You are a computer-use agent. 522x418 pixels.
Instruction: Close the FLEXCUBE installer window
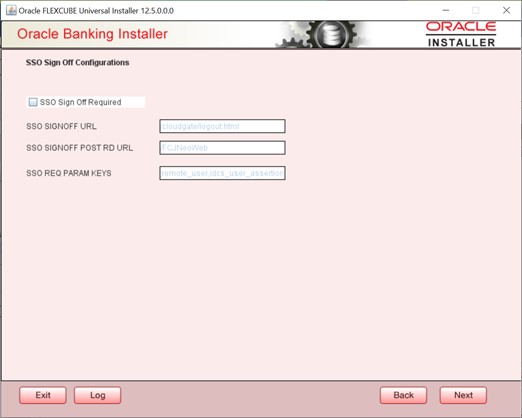click(506, 10)
